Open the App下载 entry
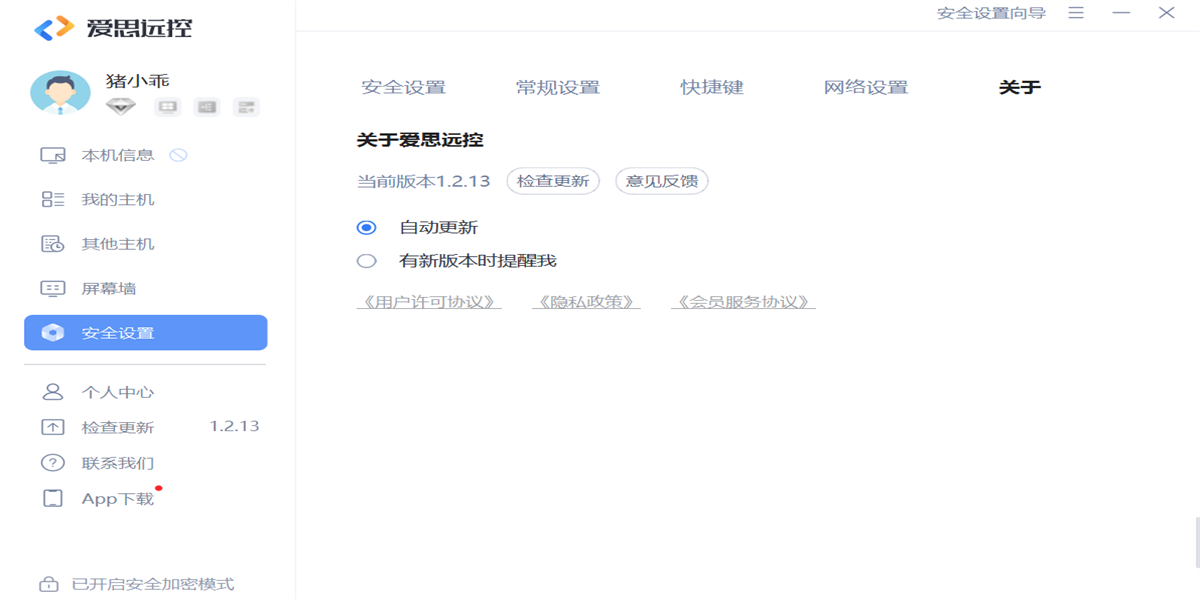1200x600 pixels. [117, 499]
